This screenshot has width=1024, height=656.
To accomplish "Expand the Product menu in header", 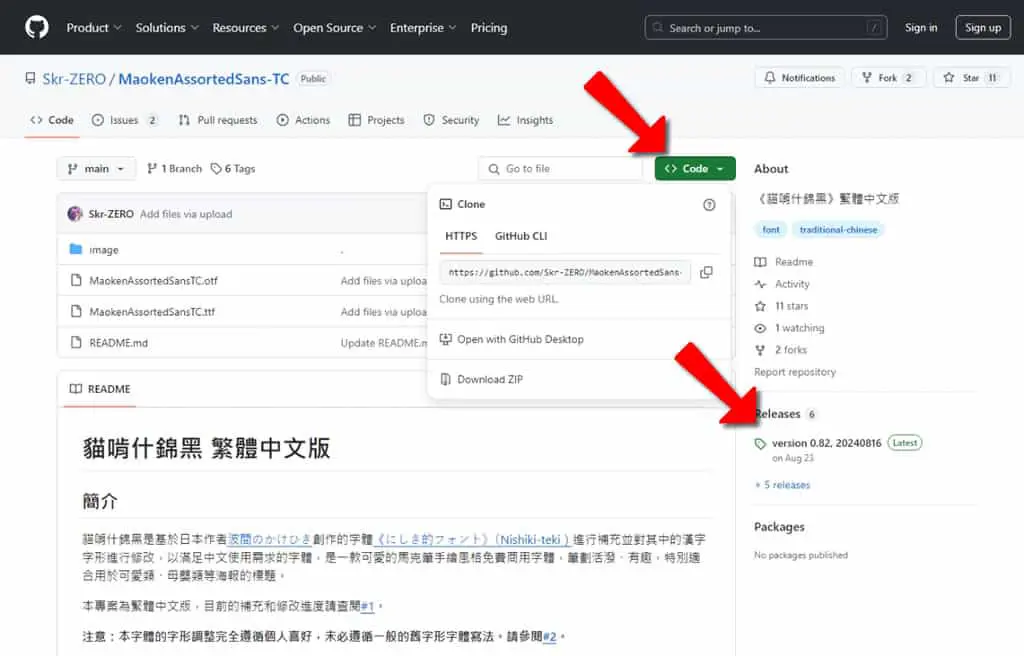I will [94, 27].
